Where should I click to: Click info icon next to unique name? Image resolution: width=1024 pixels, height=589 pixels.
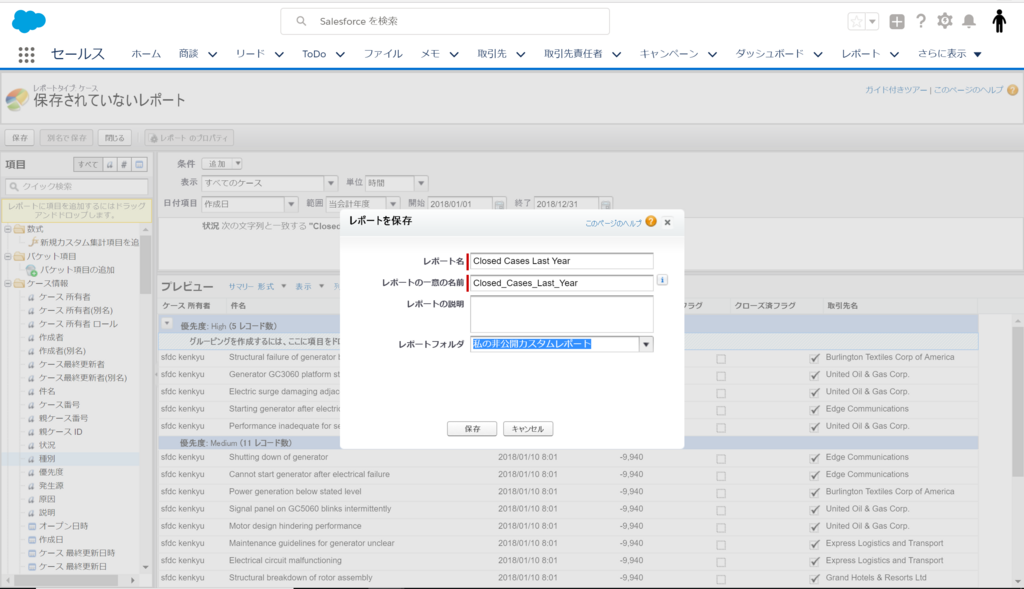662,280
